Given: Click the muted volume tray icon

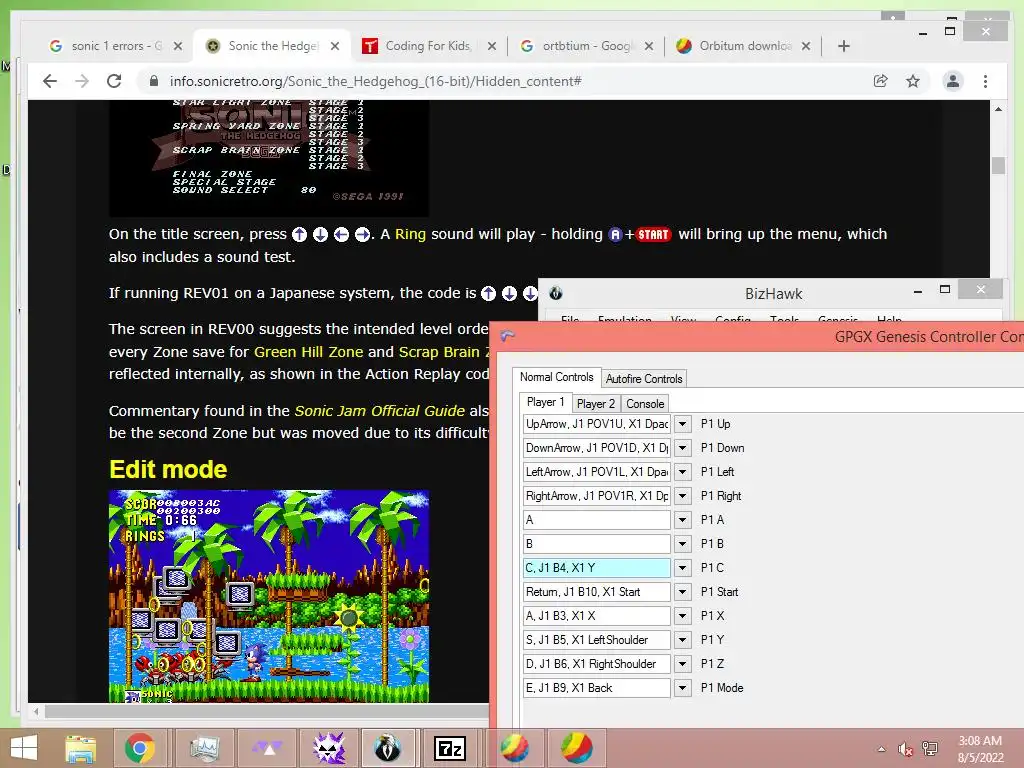Looking at the screenshot, I should pos(905,748).
